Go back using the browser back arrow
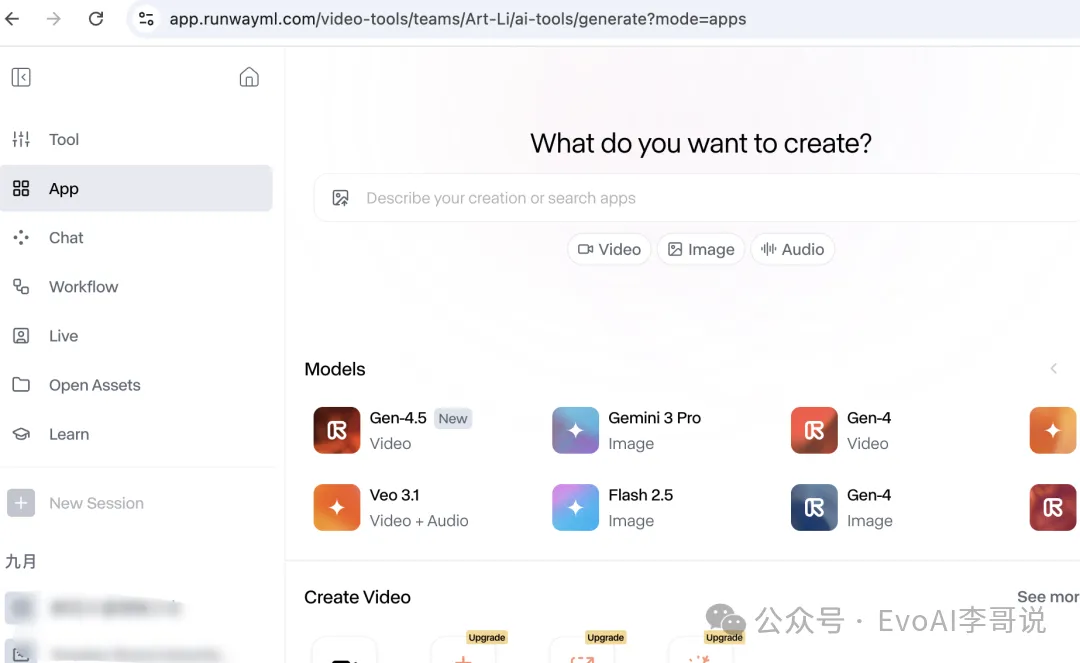1080x663 pixels. 12,19
